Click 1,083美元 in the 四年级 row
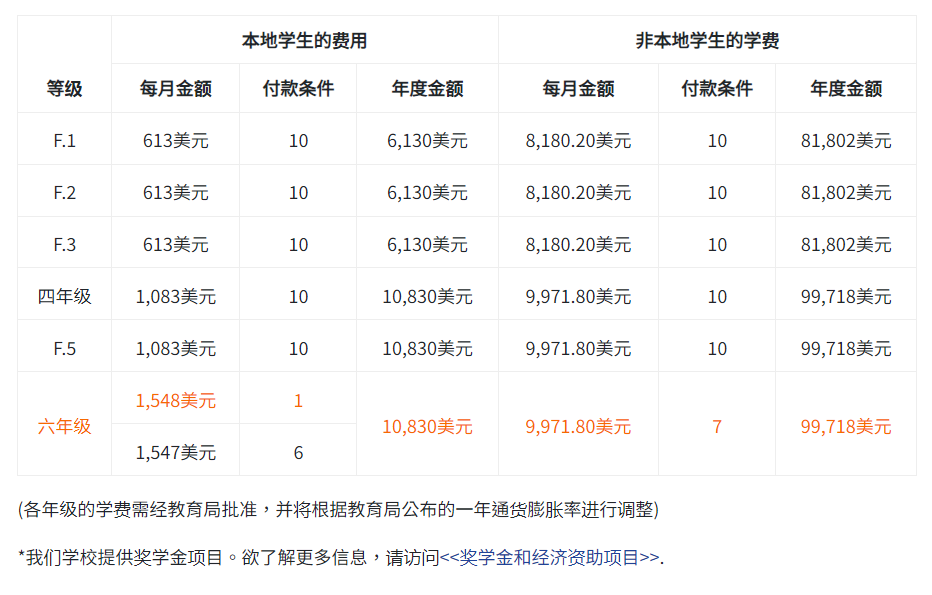 pyautogui.click(x=175, y=296)
